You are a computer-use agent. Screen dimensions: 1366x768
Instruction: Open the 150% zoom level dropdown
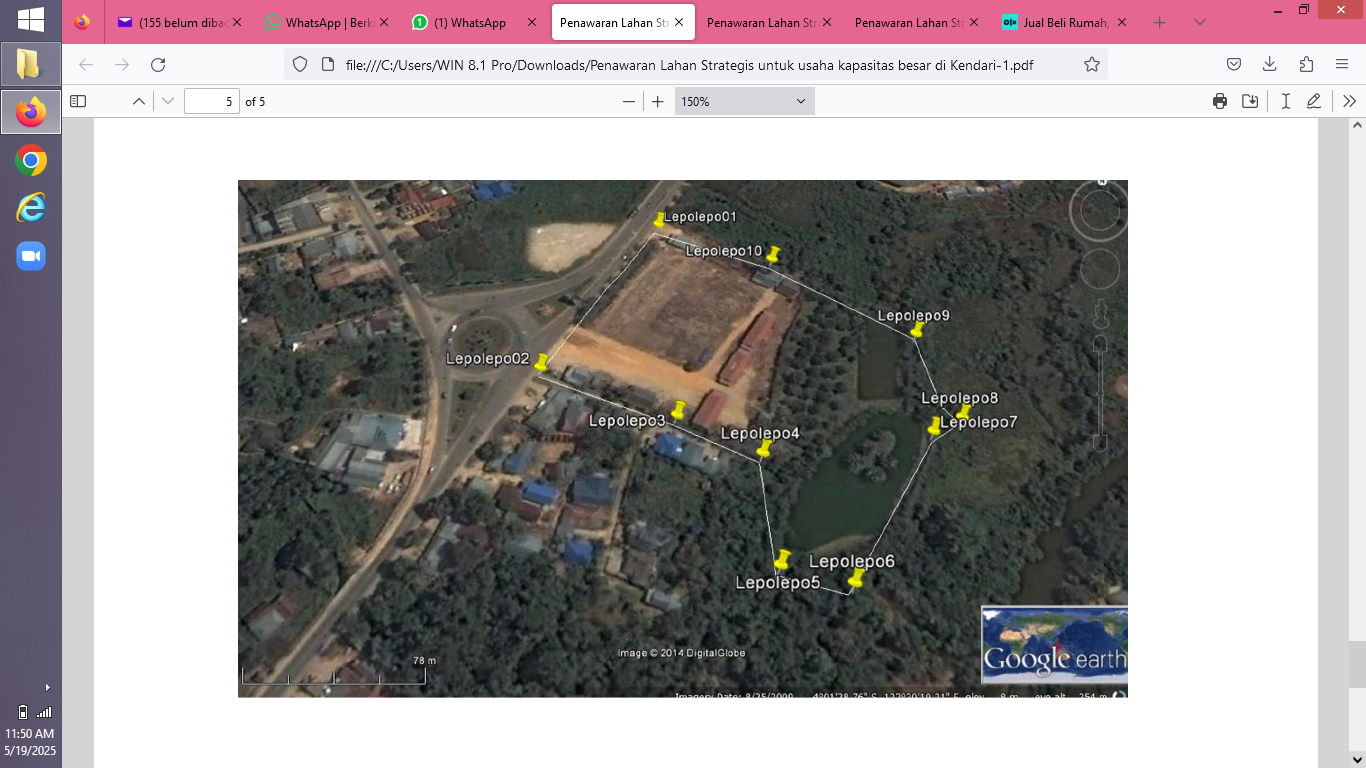click(x=744, y=101)
